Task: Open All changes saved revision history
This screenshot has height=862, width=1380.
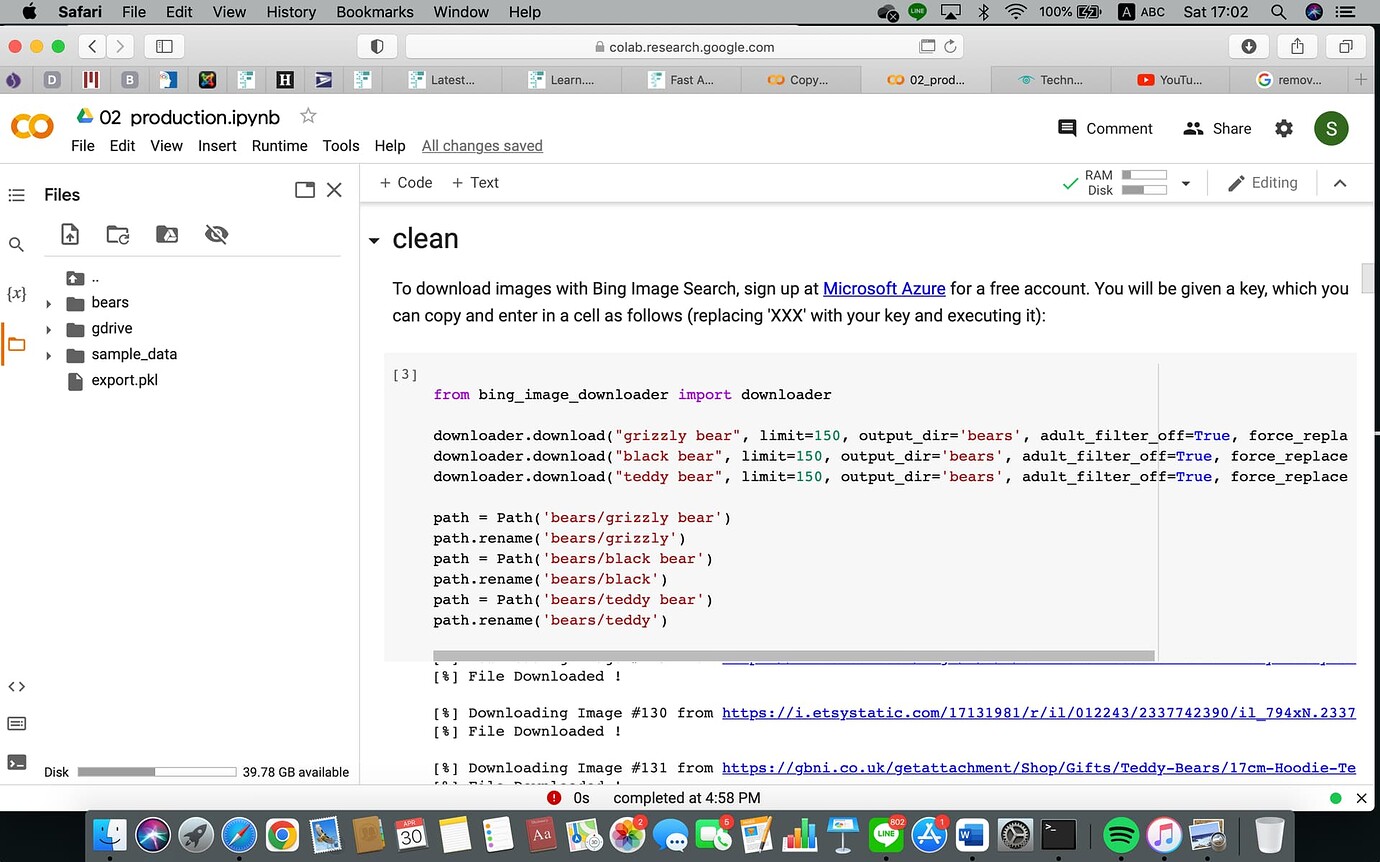Action: click(x=482, y=145)
